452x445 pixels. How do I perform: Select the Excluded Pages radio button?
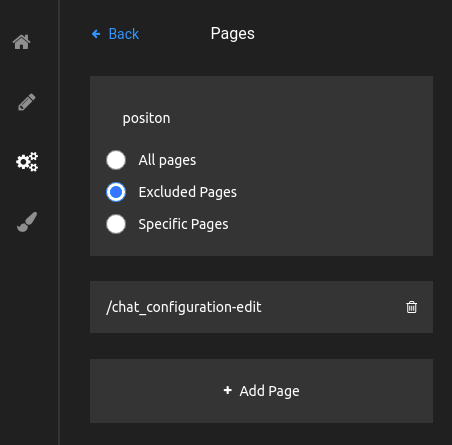pyautogui.click(x=116, y=192)
